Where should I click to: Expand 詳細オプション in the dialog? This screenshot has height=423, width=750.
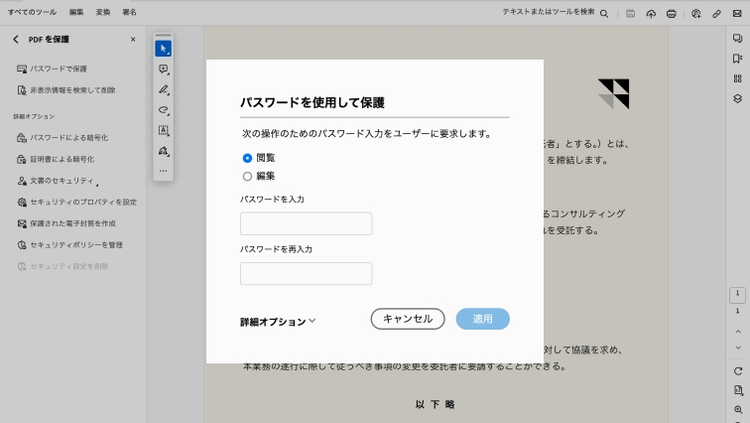(278, 322)
